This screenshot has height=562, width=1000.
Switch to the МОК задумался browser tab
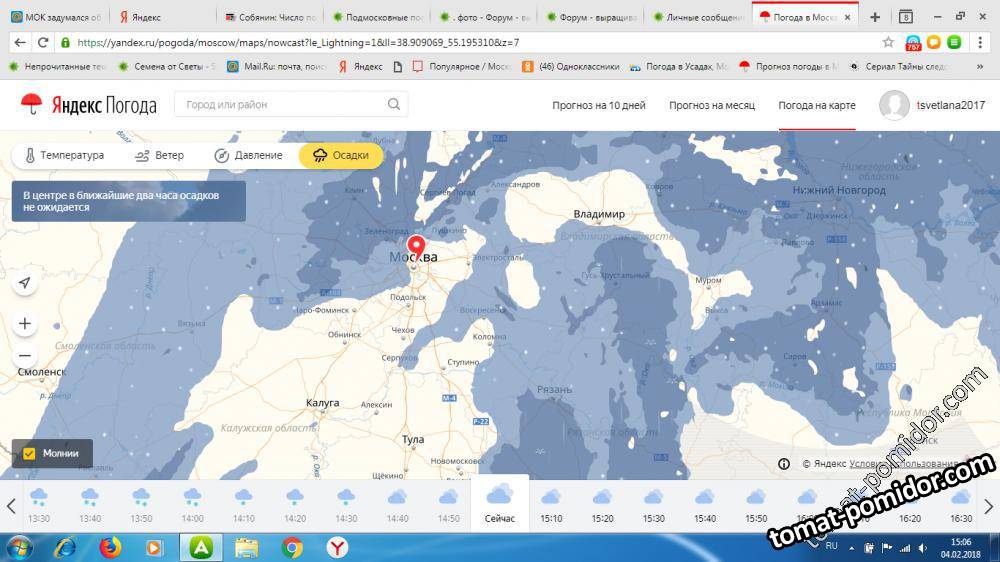pos(55,17)
